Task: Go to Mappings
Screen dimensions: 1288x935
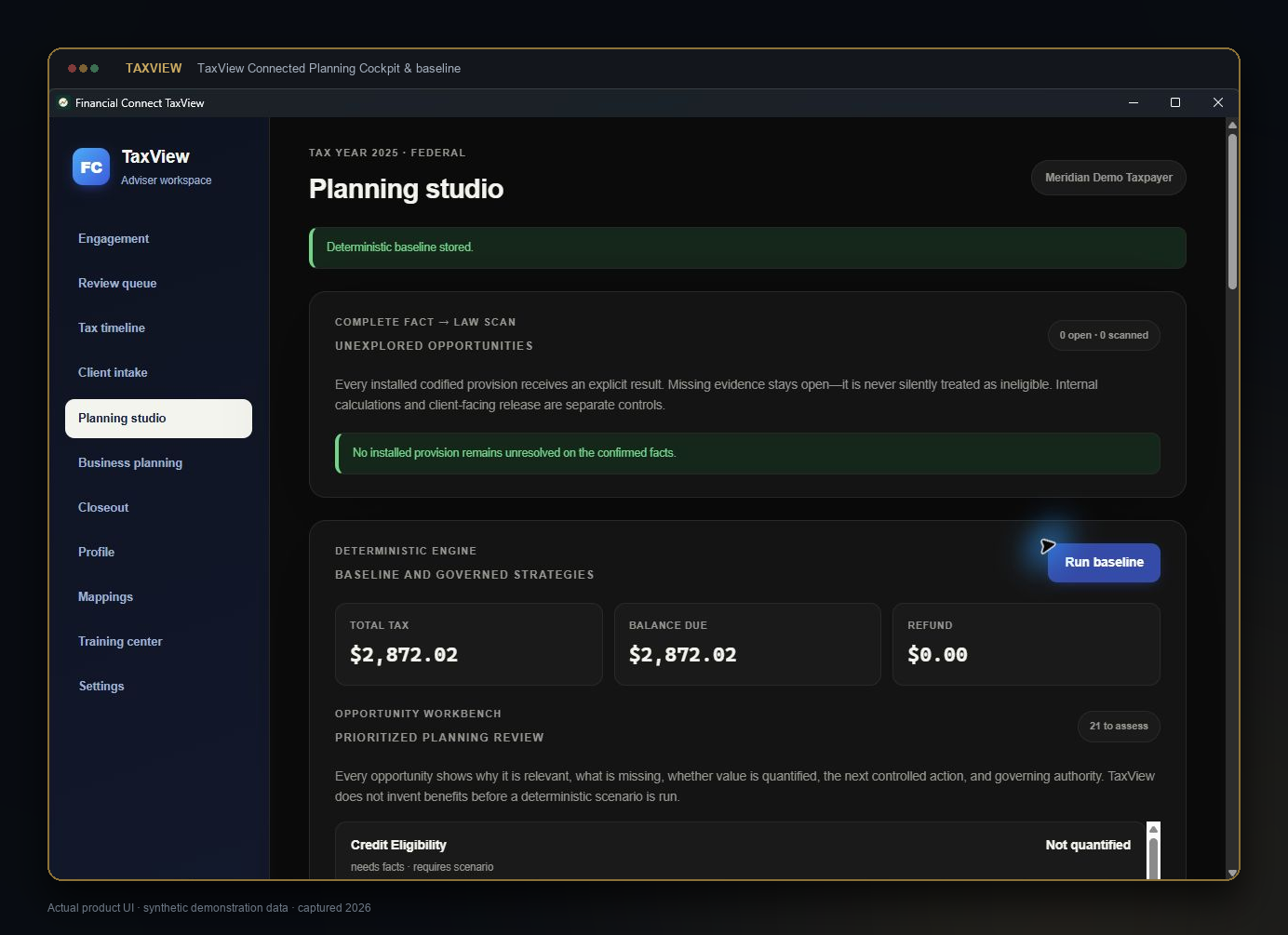Action: (158, 597)
